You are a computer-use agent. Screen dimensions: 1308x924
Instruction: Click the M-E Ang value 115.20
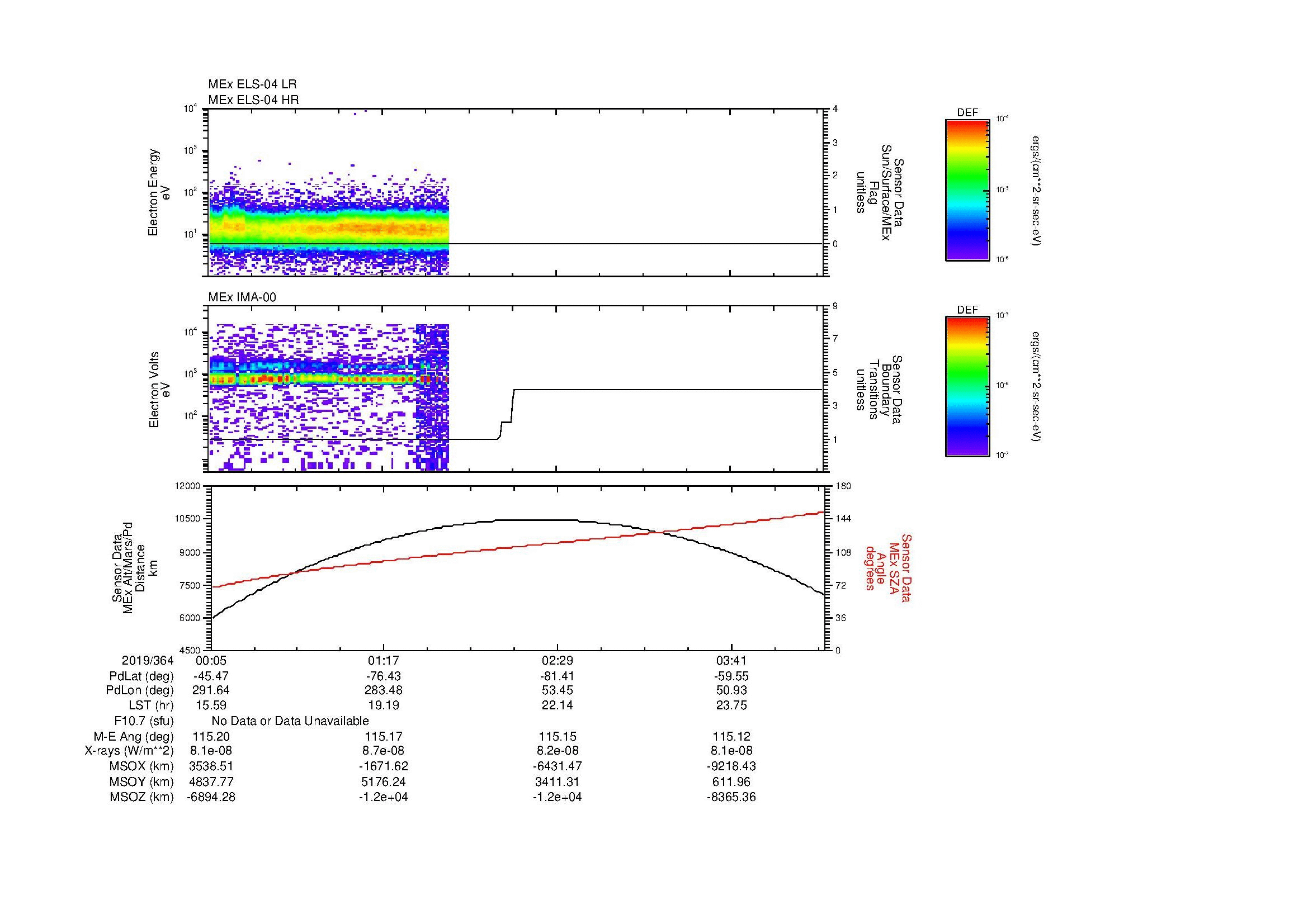pos(211,737)
